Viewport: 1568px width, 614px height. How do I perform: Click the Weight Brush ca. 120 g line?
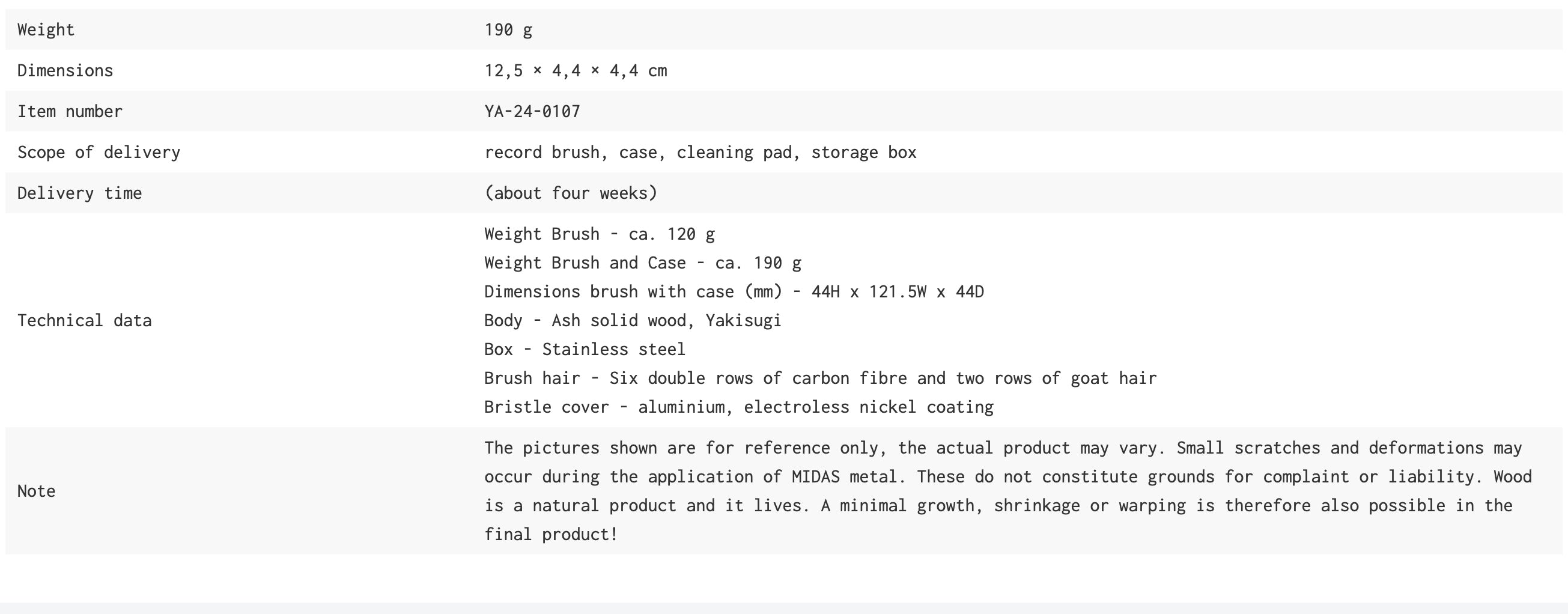coord(599,234)
